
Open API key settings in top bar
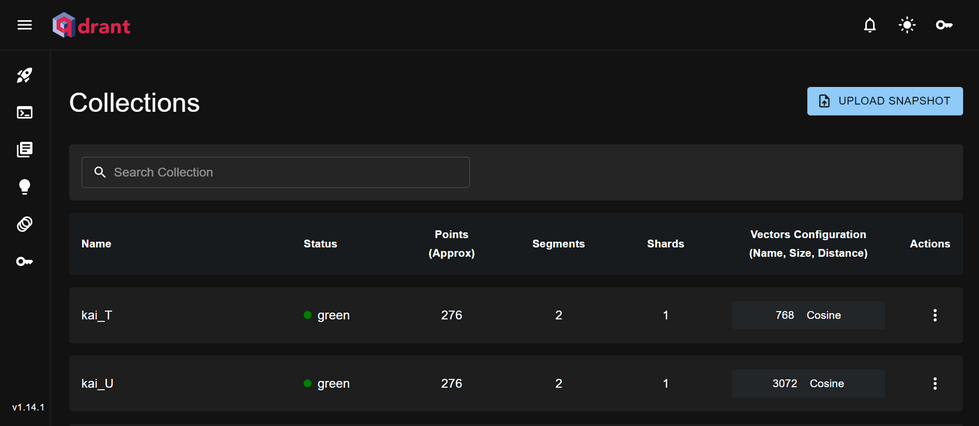click(x=943, y=25)
